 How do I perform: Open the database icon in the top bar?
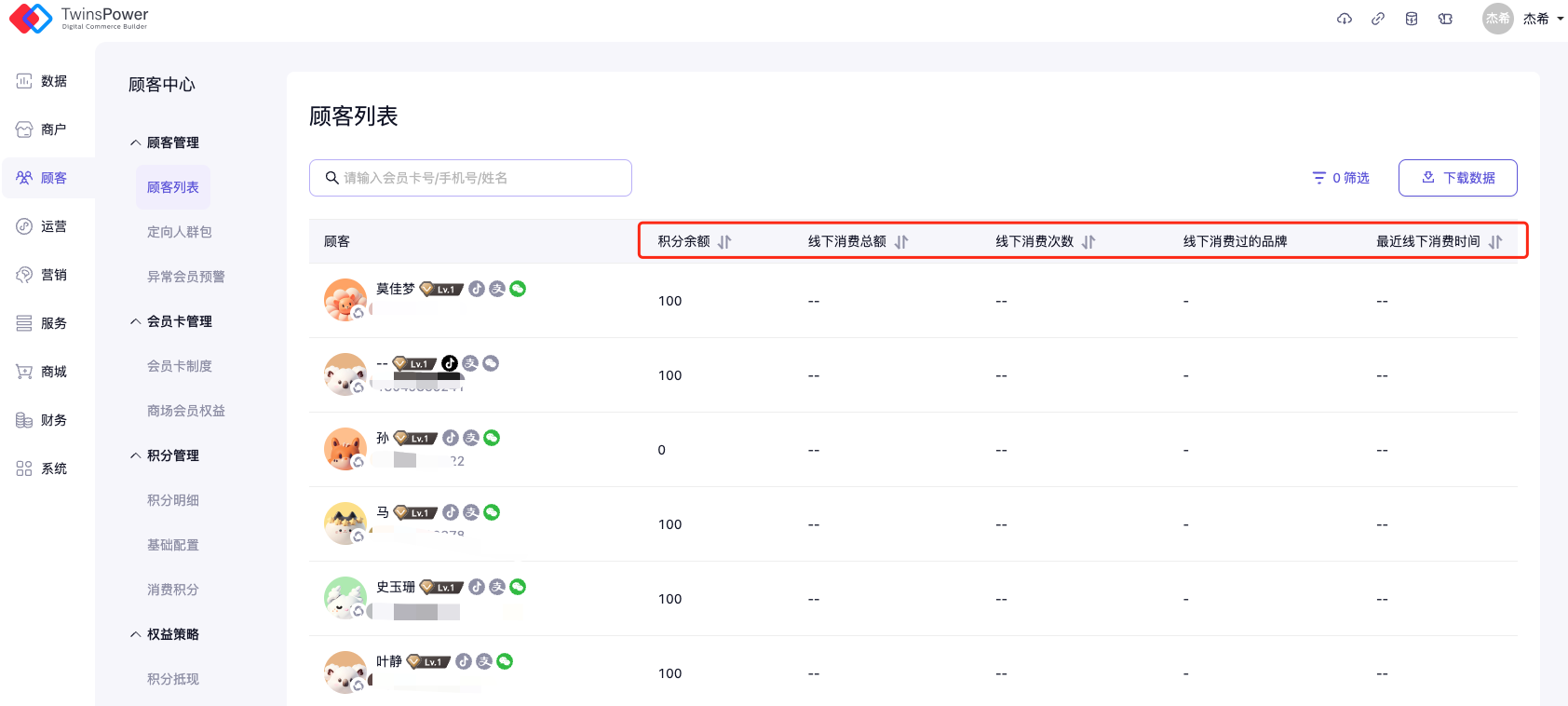pos(1412,19)
